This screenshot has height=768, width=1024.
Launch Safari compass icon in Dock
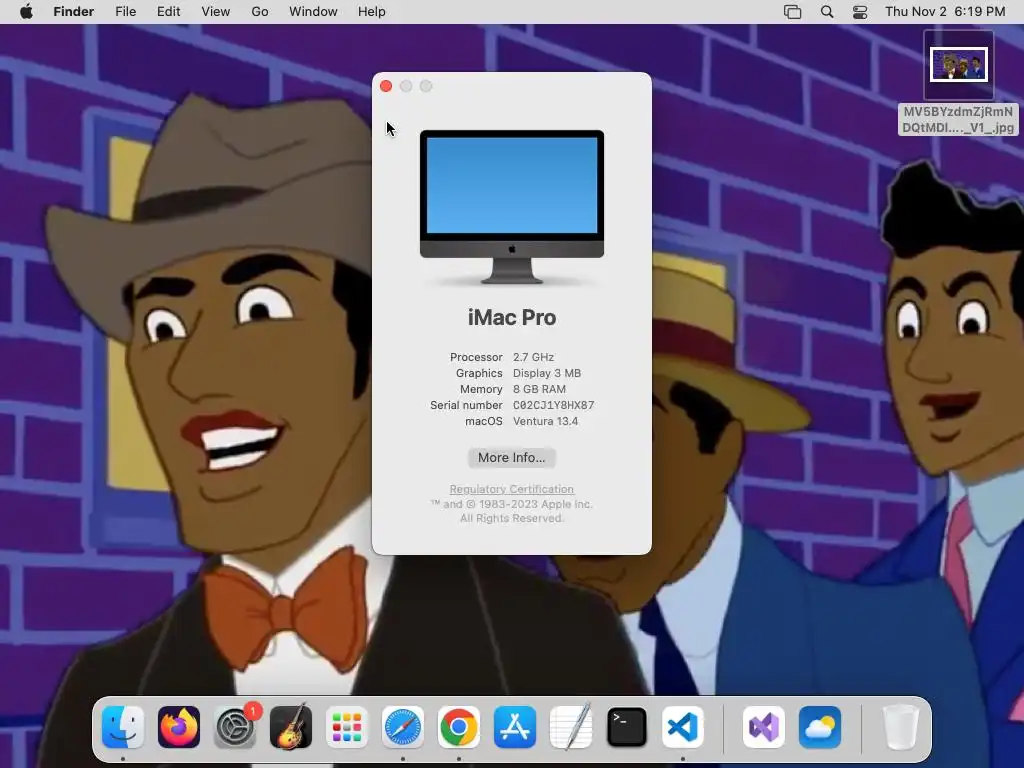click(x=403, y=727)
